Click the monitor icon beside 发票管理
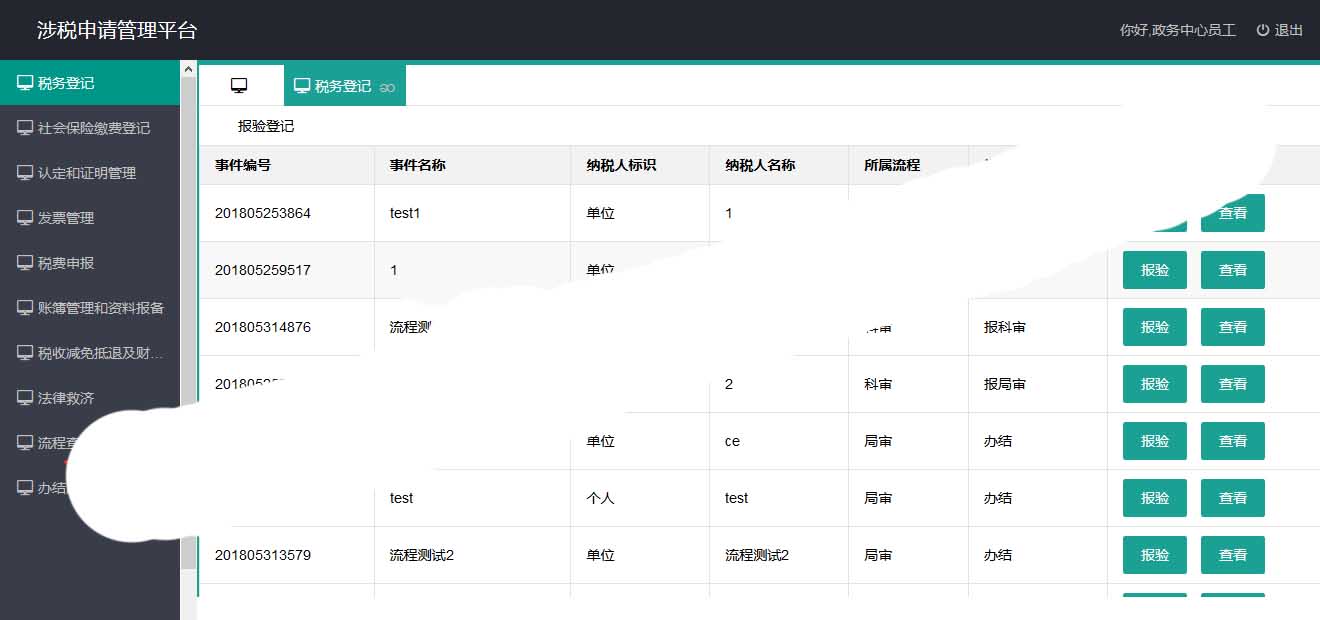Image resolution: width=1320 pixels, height=620 pixels. pos(25,218)
